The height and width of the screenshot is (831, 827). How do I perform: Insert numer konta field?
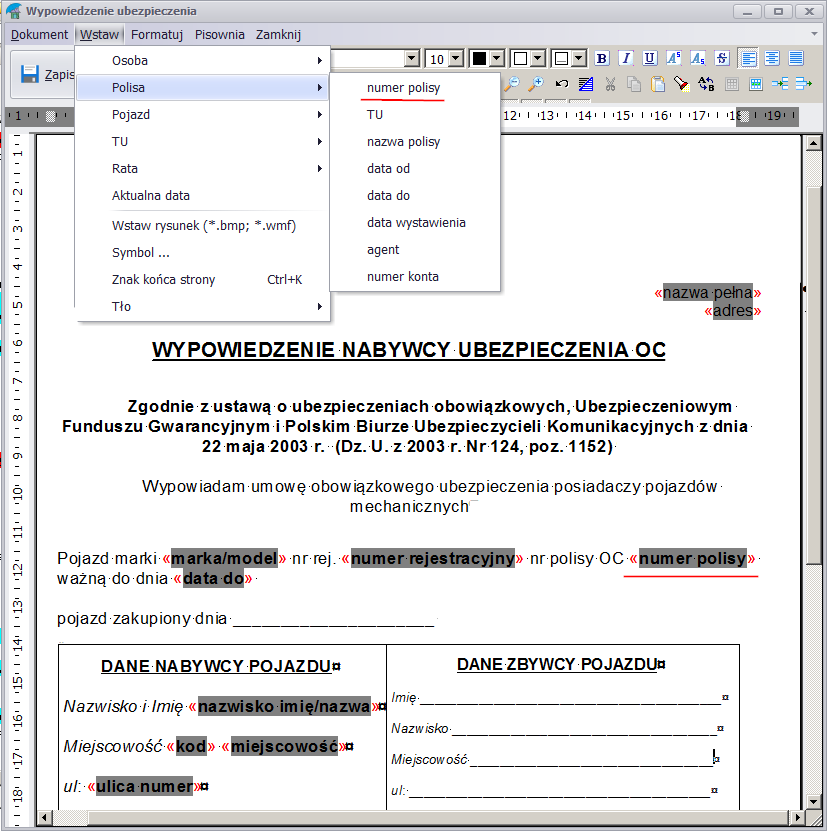point(415,277)
